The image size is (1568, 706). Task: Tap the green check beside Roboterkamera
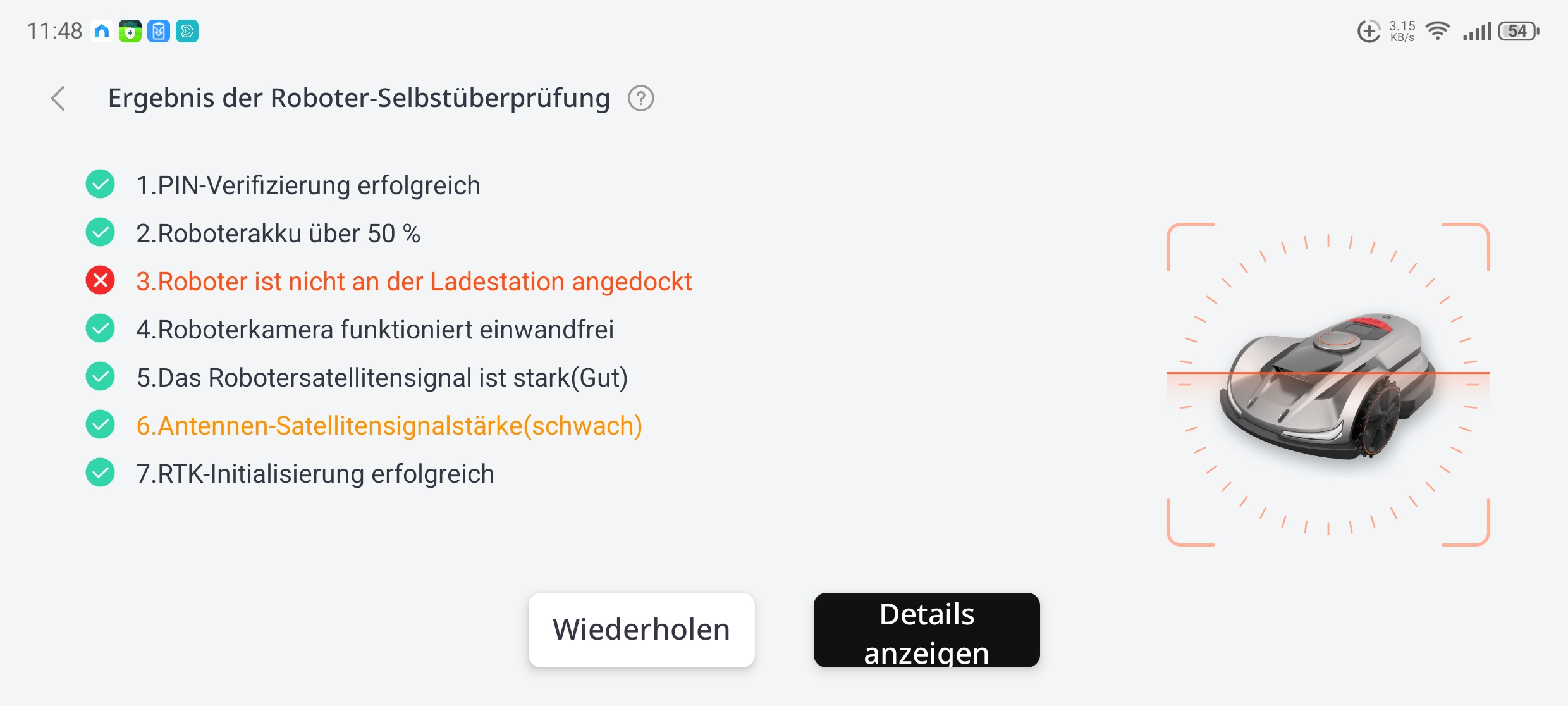(x=100, y=328)
